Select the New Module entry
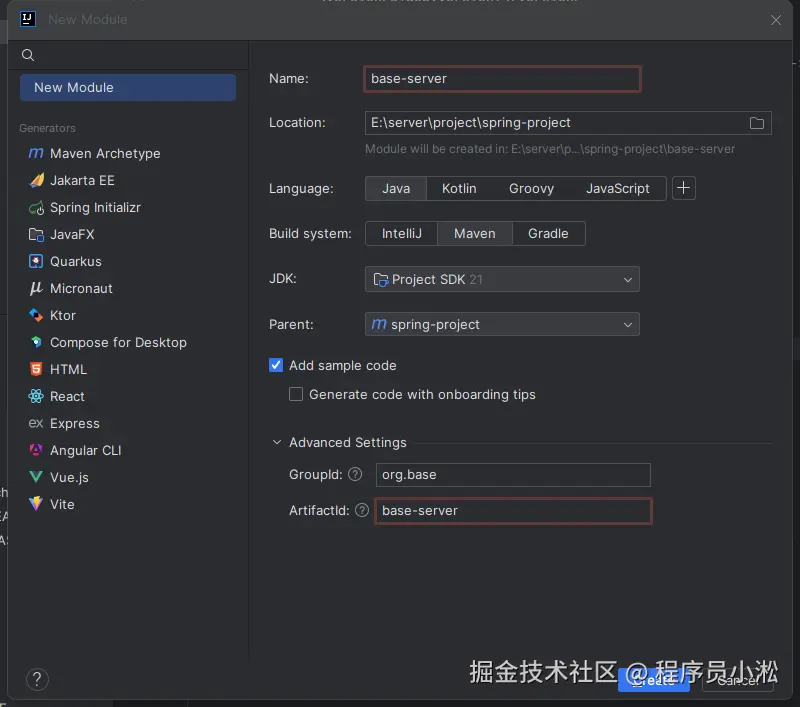The width and height of the screenshot is (800, 707). click(x=128, y=87)
